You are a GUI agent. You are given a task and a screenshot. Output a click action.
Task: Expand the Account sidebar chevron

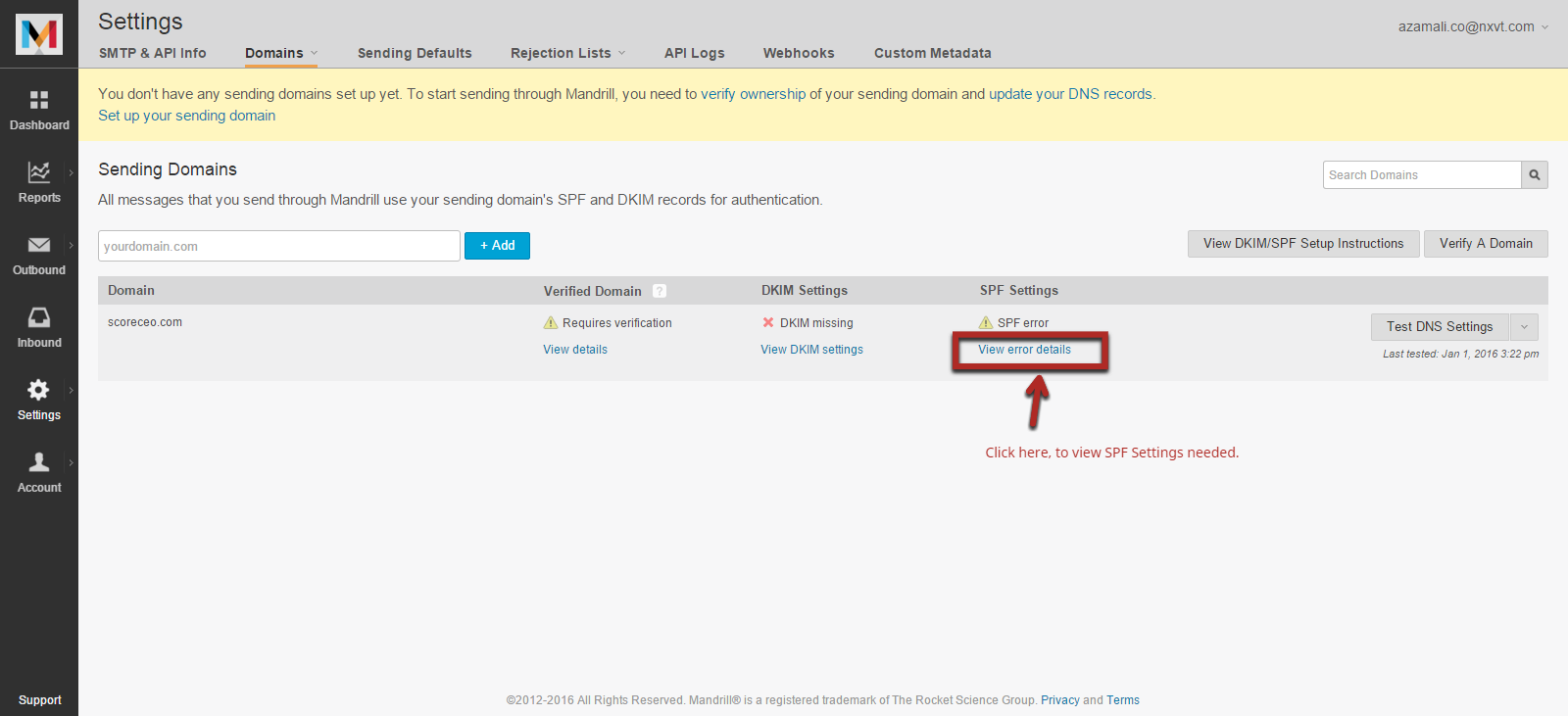71,462
